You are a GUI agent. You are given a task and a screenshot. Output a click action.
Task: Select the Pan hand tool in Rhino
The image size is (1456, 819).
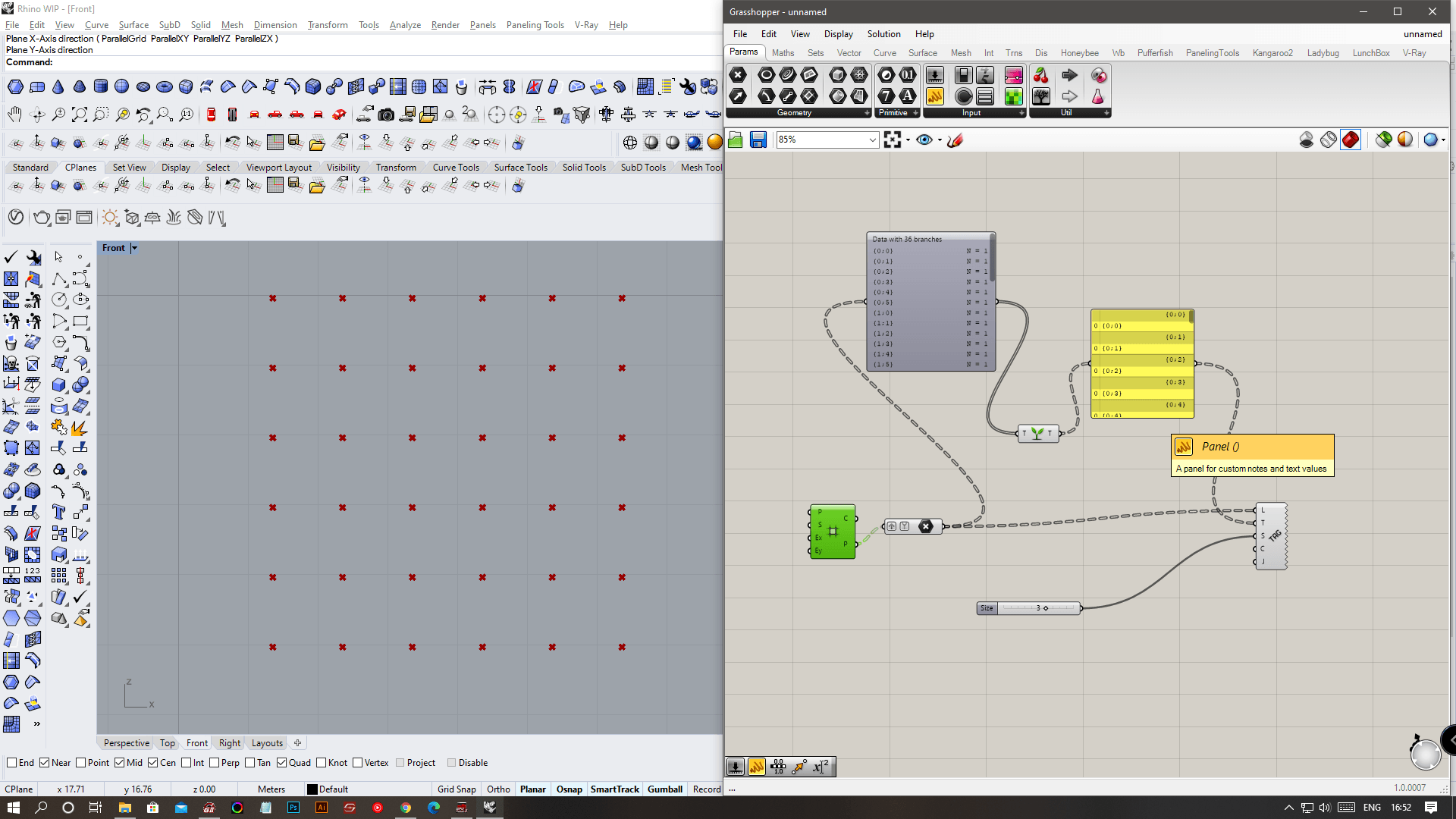14,115
